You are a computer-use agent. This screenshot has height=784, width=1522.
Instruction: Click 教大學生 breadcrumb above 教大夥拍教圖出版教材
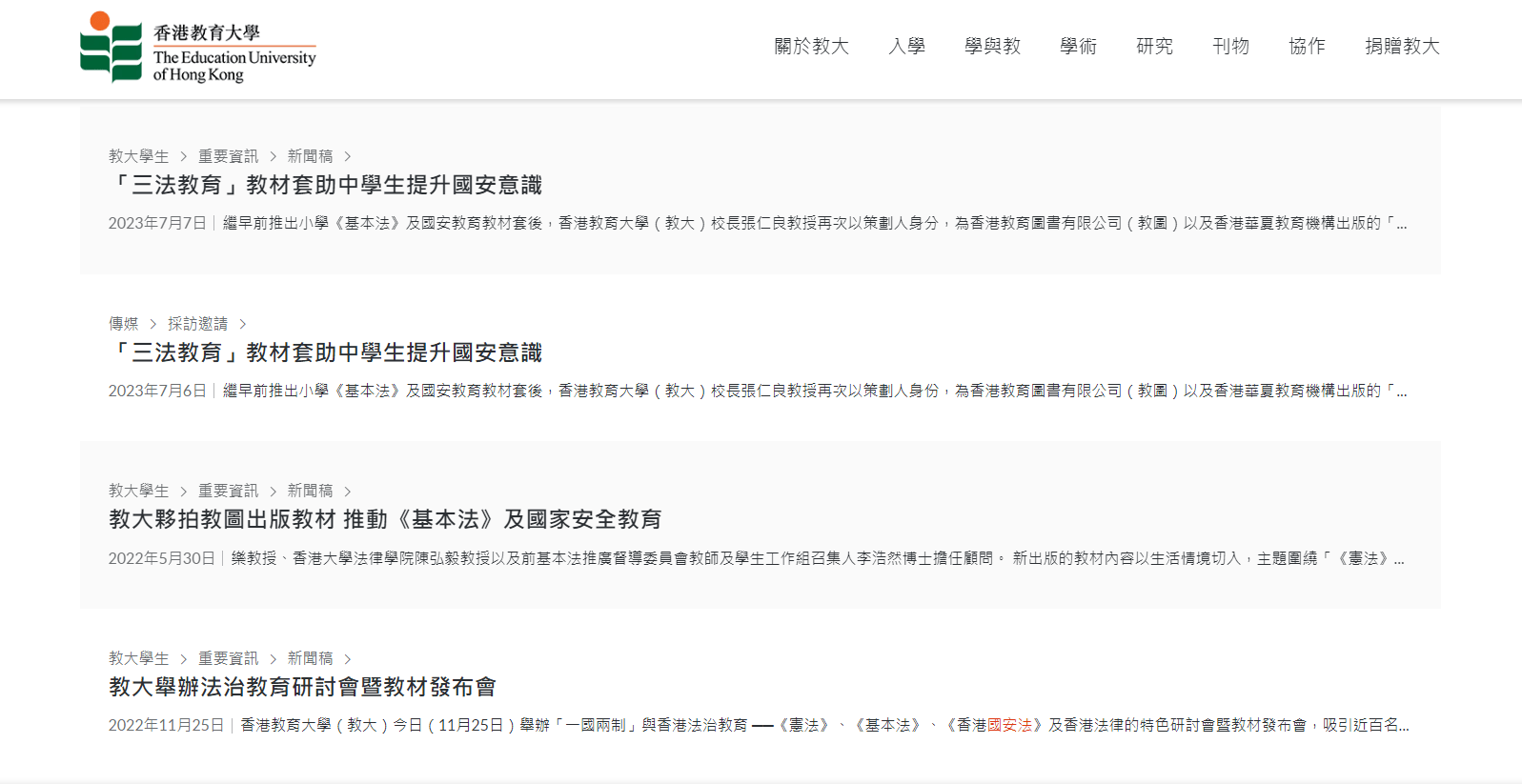[138, 491]
